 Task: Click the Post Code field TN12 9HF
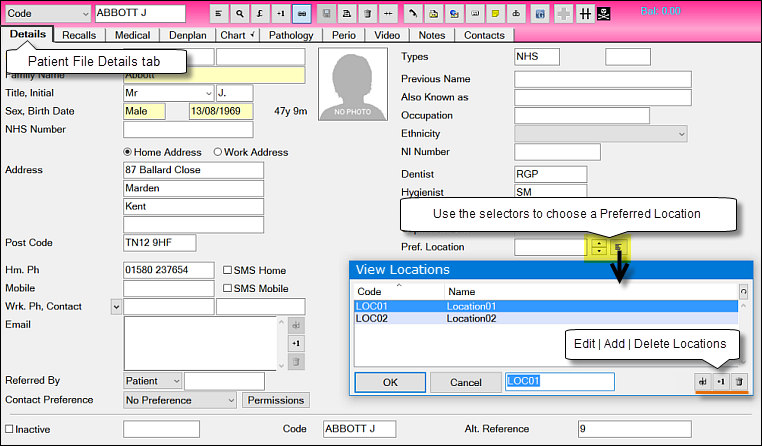tap(160, 242)
